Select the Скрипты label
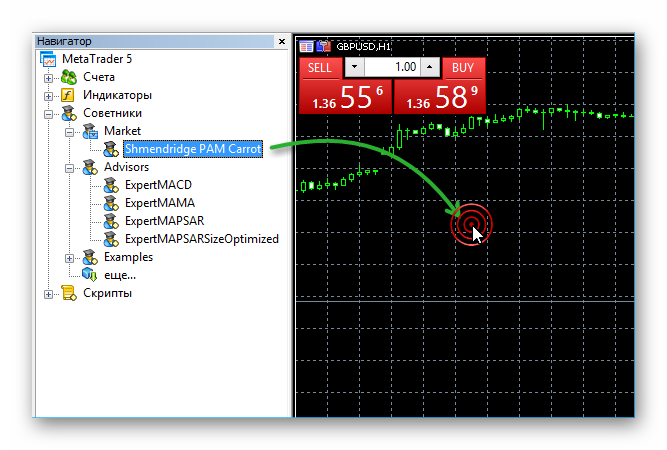 click(x=107, y=293)
